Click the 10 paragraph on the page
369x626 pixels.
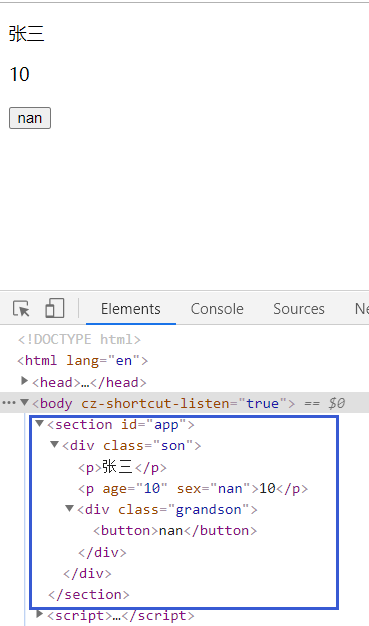click(20, 74)
